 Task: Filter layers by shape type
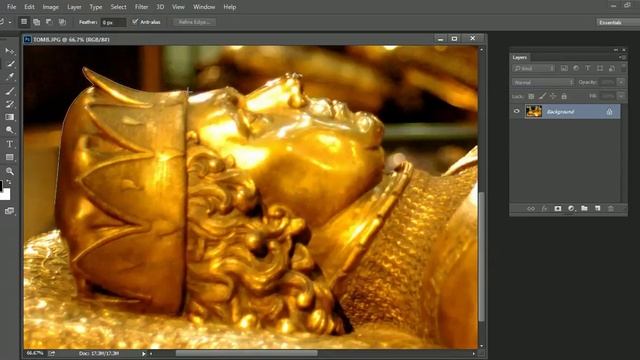(600, 69)
